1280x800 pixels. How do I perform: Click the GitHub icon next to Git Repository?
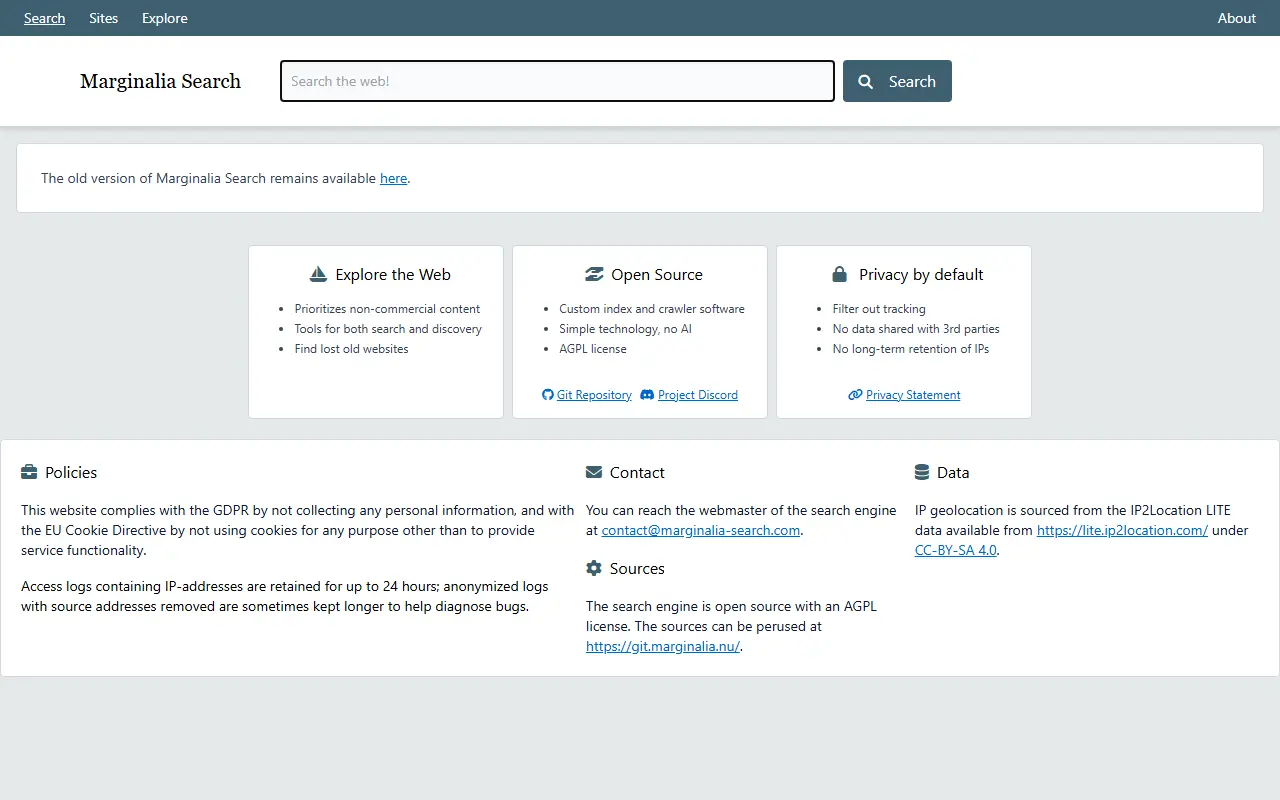tap(548, 395)
